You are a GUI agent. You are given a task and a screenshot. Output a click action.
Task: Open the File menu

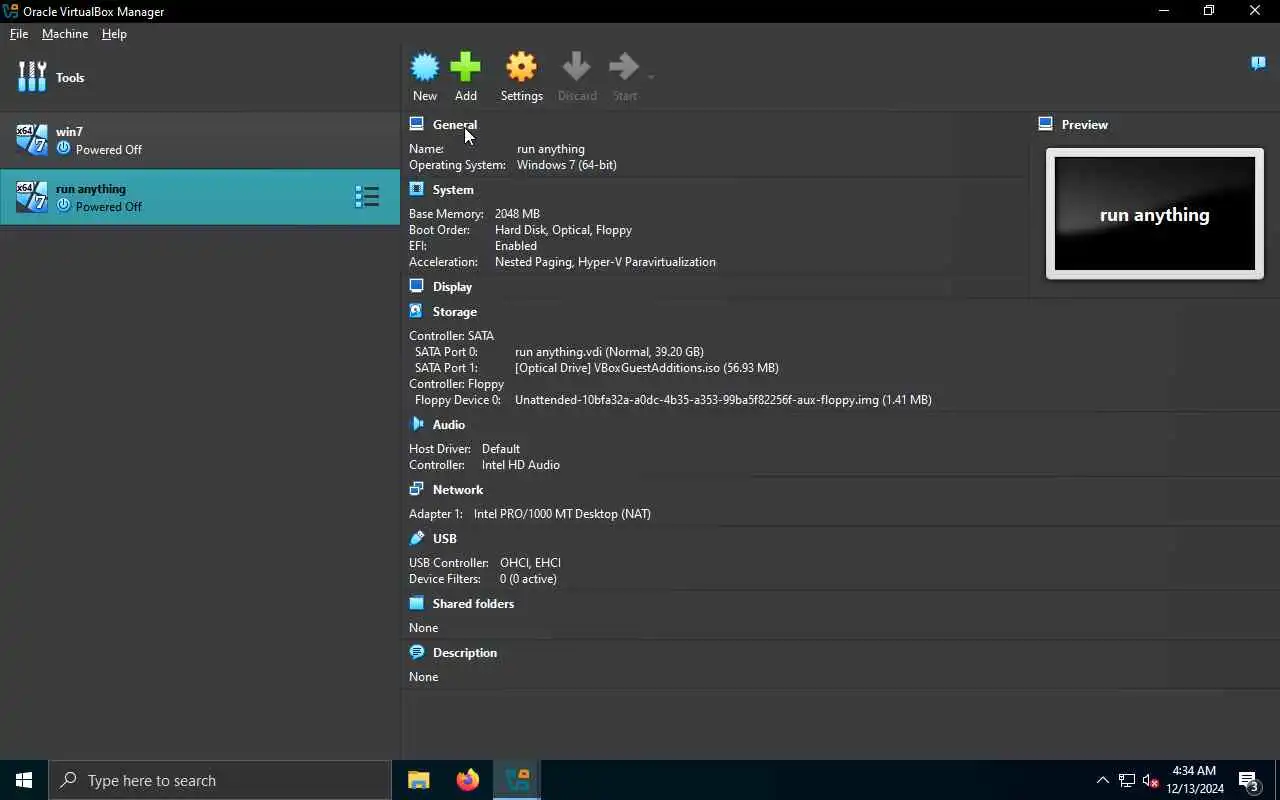(x=19, y=34)
